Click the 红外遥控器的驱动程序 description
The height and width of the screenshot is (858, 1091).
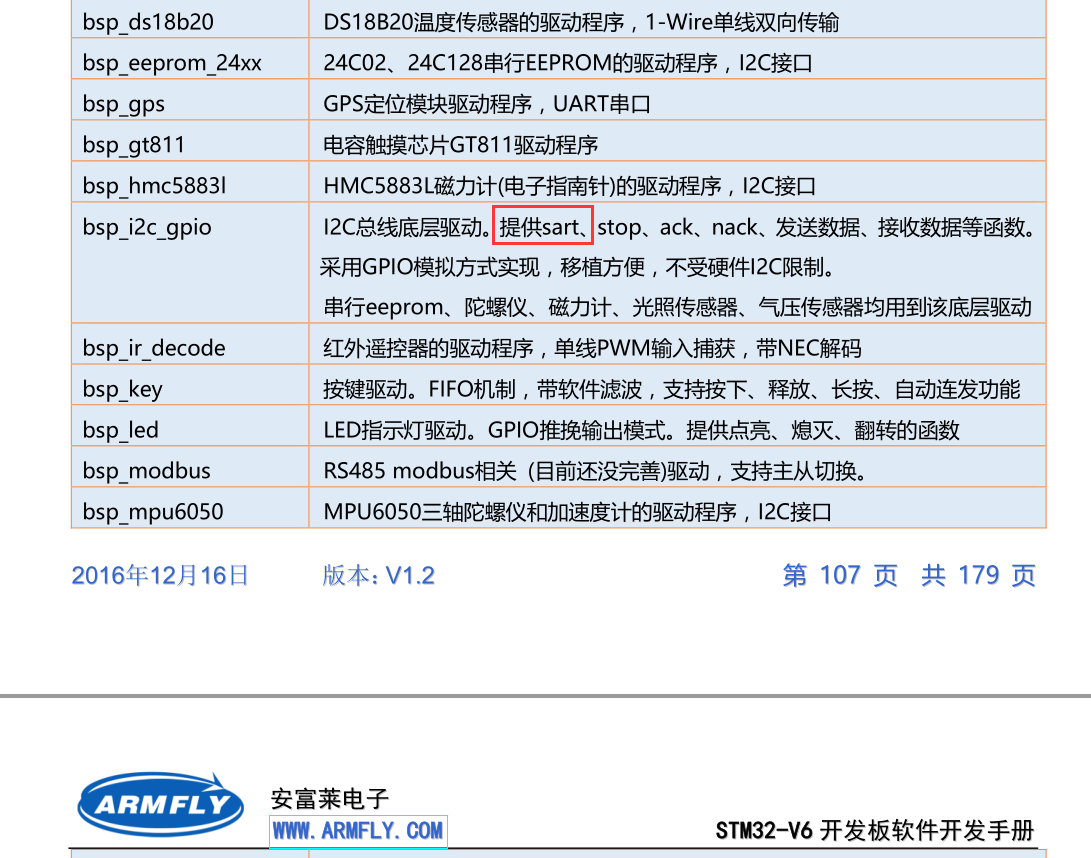[x=592, y=349]
